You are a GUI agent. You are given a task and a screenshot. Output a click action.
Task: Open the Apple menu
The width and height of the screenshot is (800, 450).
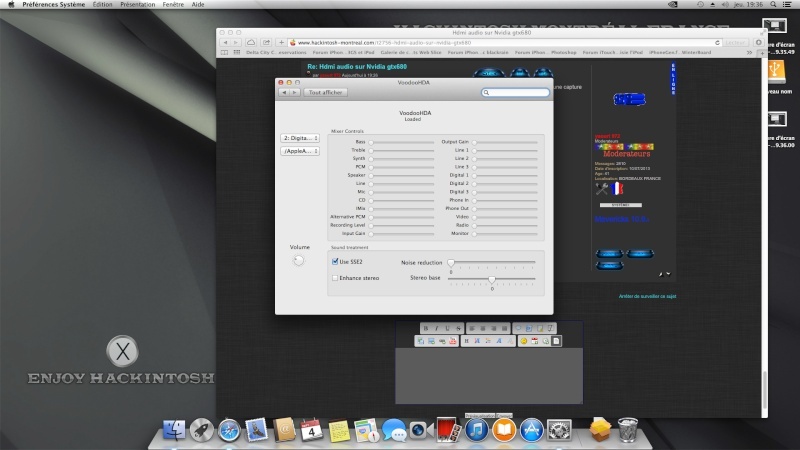11,4
